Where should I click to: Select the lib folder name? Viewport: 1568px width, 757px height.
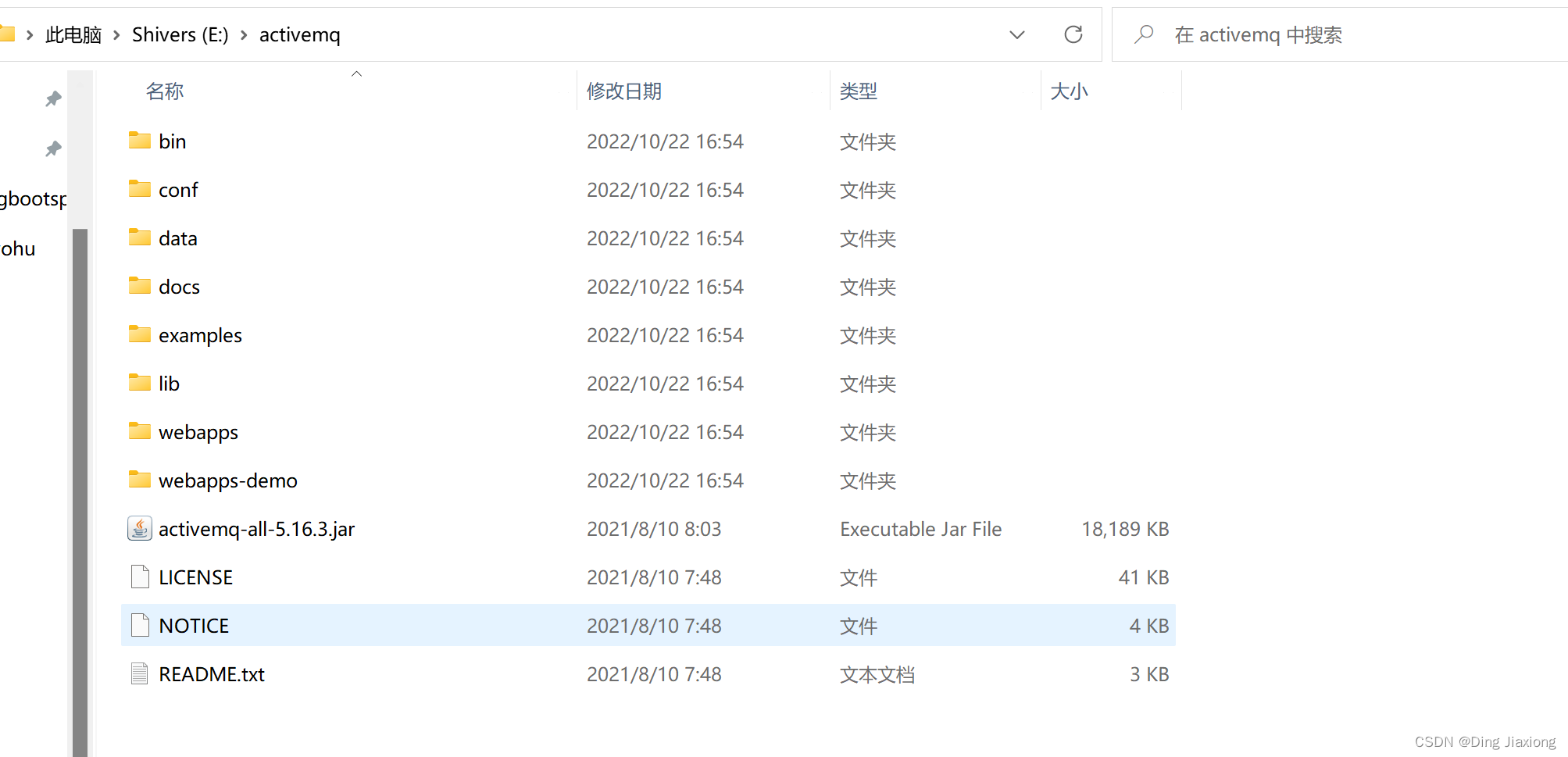tap(169, 384)
